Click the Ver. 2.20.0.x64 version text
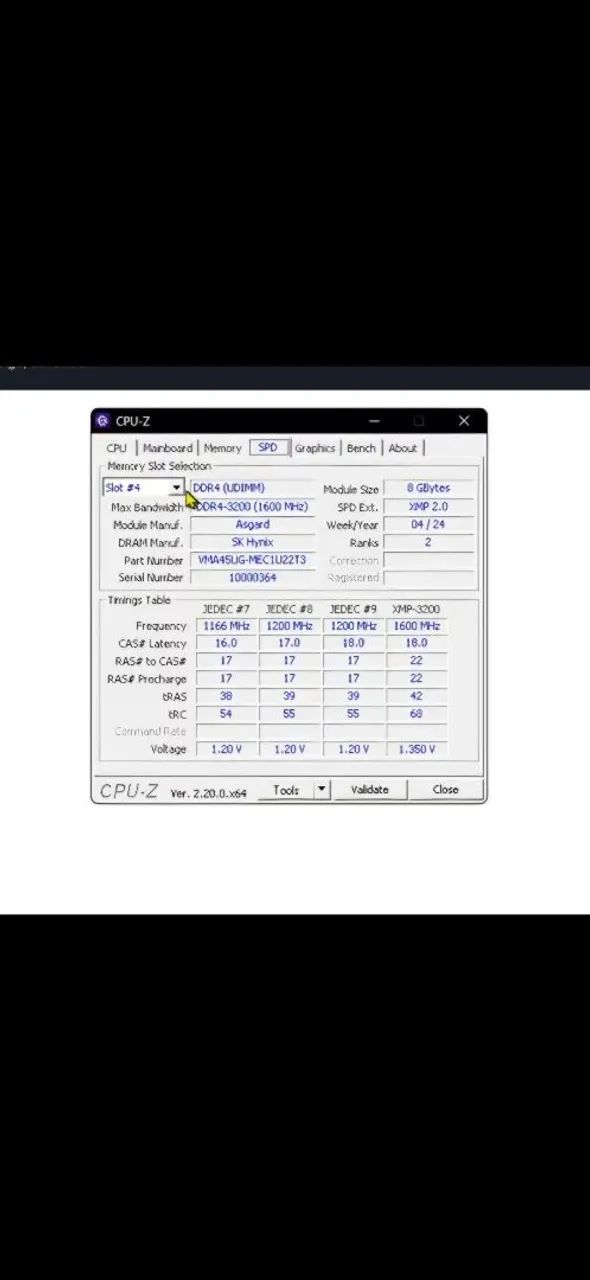The width and height of the screenshot is (590, 1280). pos(208,793)
